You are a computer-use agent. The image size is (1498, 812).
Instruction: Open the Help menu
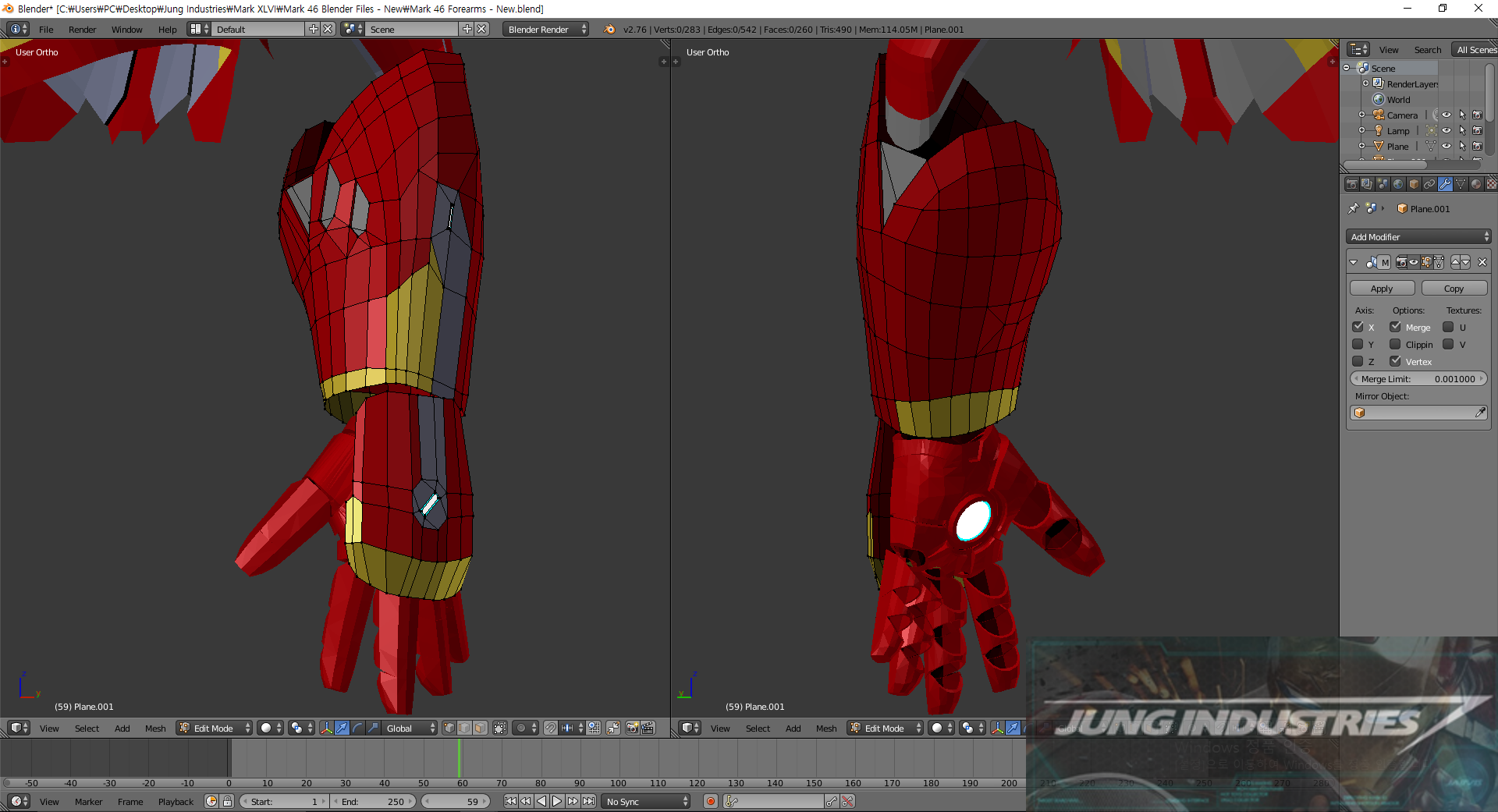pyautogui.click(x=167, y=29)
